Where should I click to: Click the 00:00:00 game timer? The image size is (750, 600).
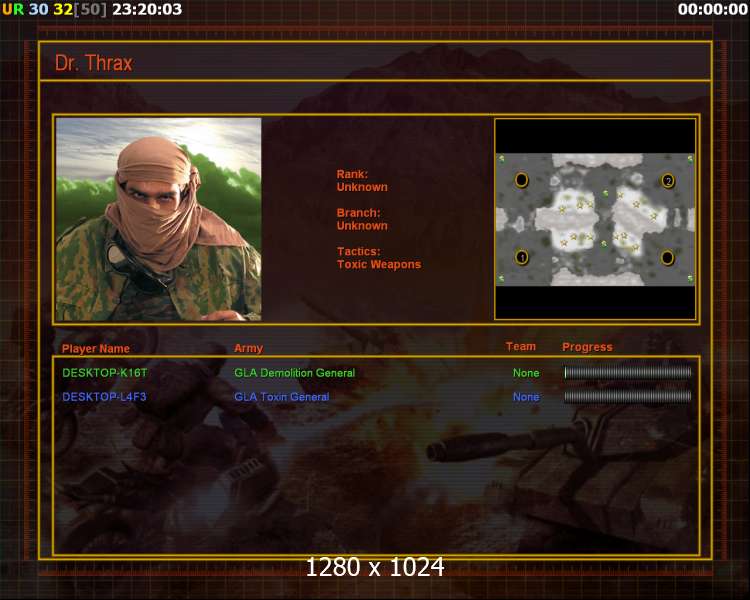pyautogui.click(x=712, y=9)
